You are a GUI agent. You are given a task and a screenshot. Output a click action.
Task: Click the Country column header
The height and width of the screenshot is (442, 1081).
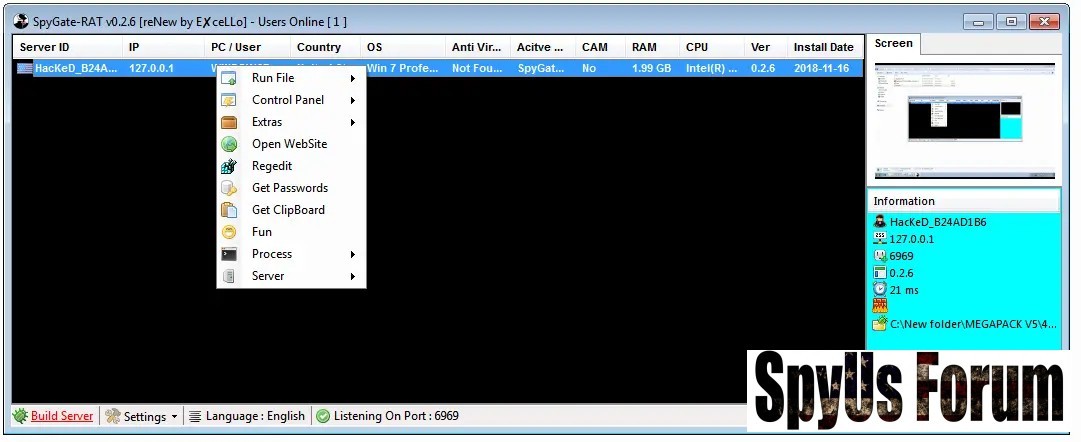coord(319,47)
